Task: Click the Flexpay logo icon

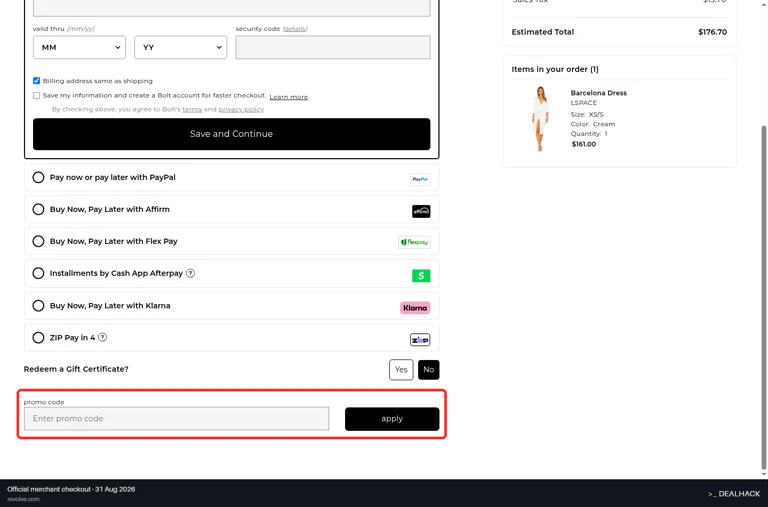Action: pyautogui.click(x=414, y=242)
